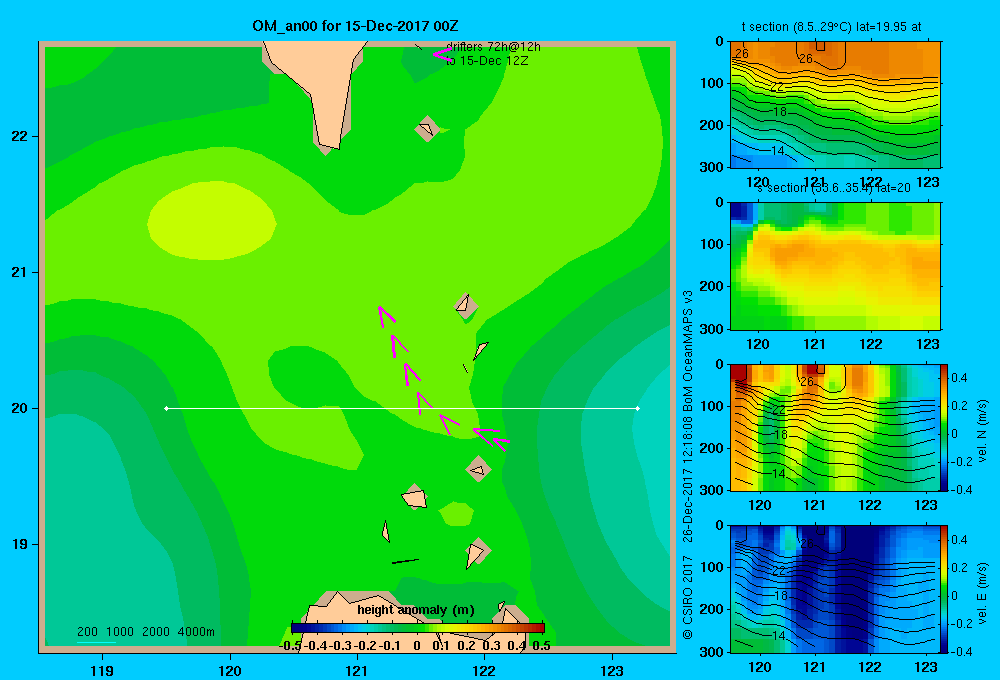Click the 'to 15-Dec 12Z' legend text
Image resolution: width=1000 pixels, height=680 pixels.
tap(487, 61)
